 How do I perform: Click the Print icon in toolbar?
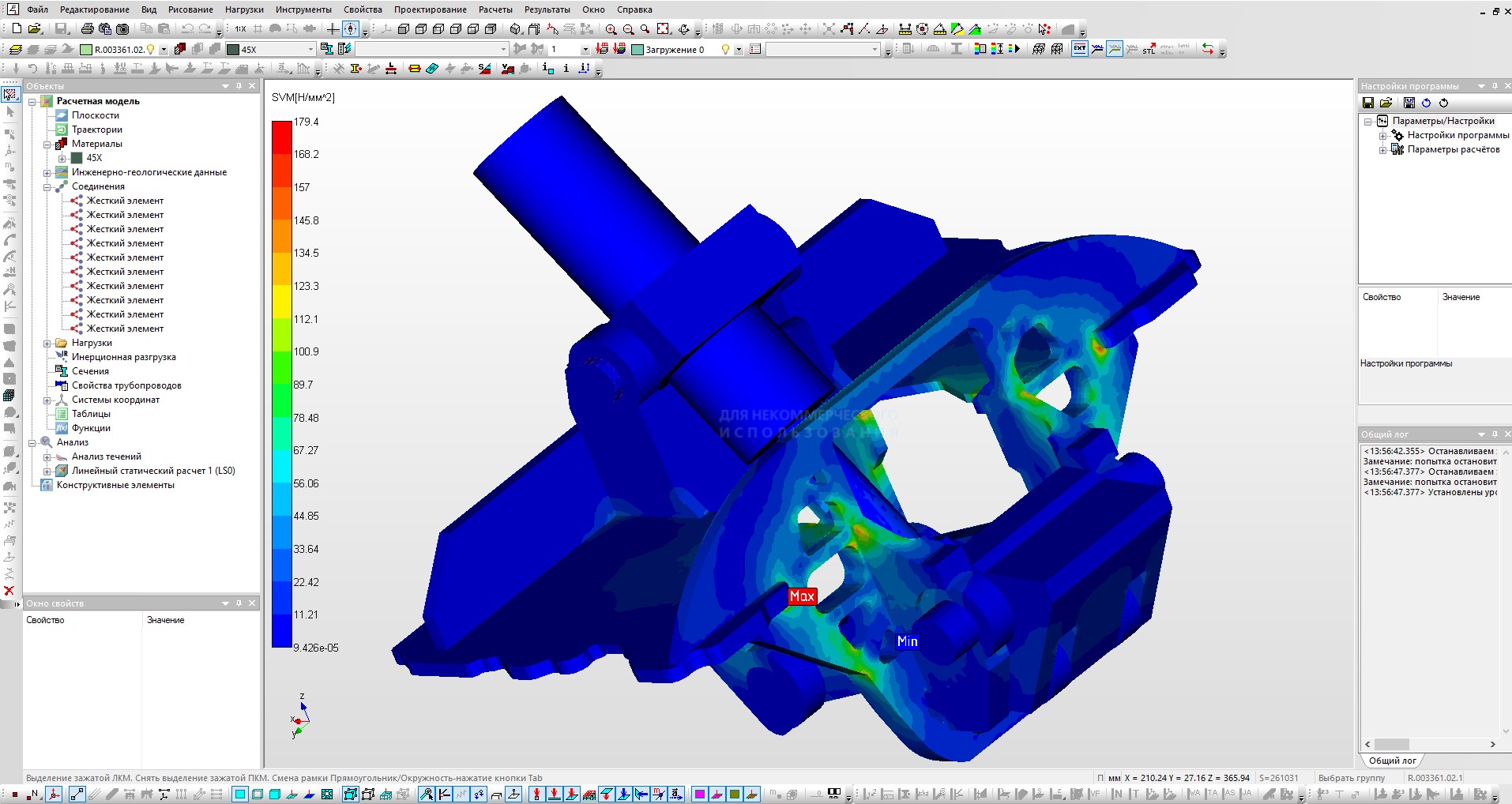[87, 29]
